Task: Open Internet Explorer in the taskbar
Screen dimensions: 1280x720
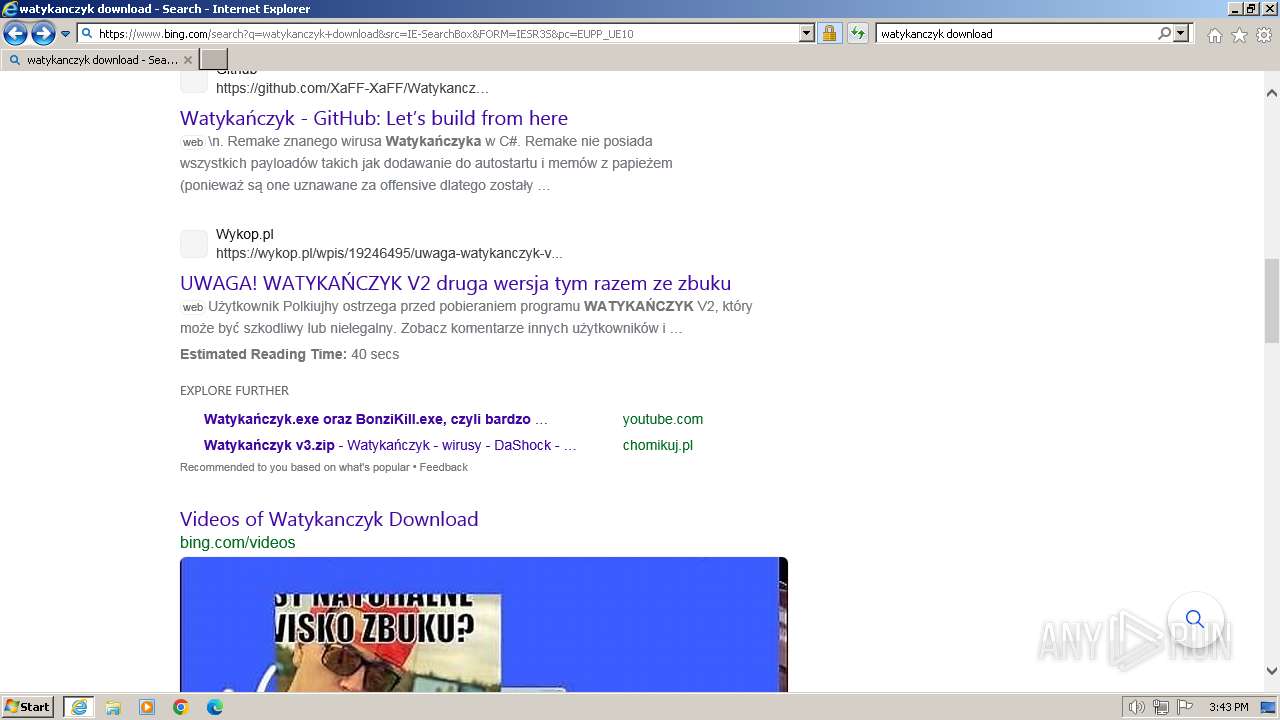Action: (79, 707)
